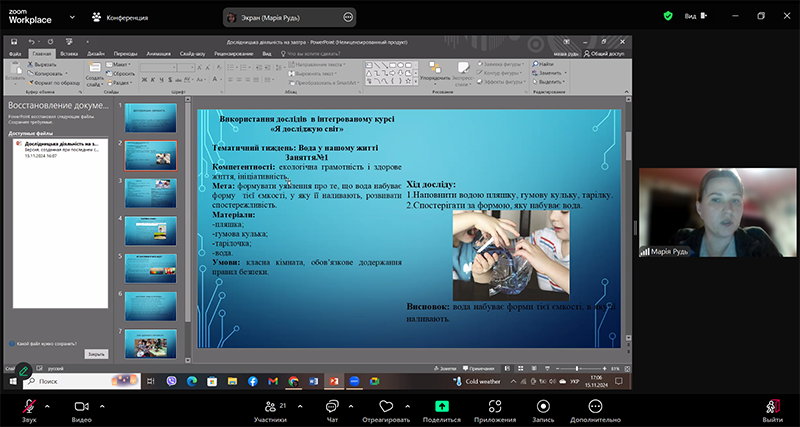Expand video options arrow next to Видео
The width and height of the screenshot is (800, 427).
click(x=102, y=407)
